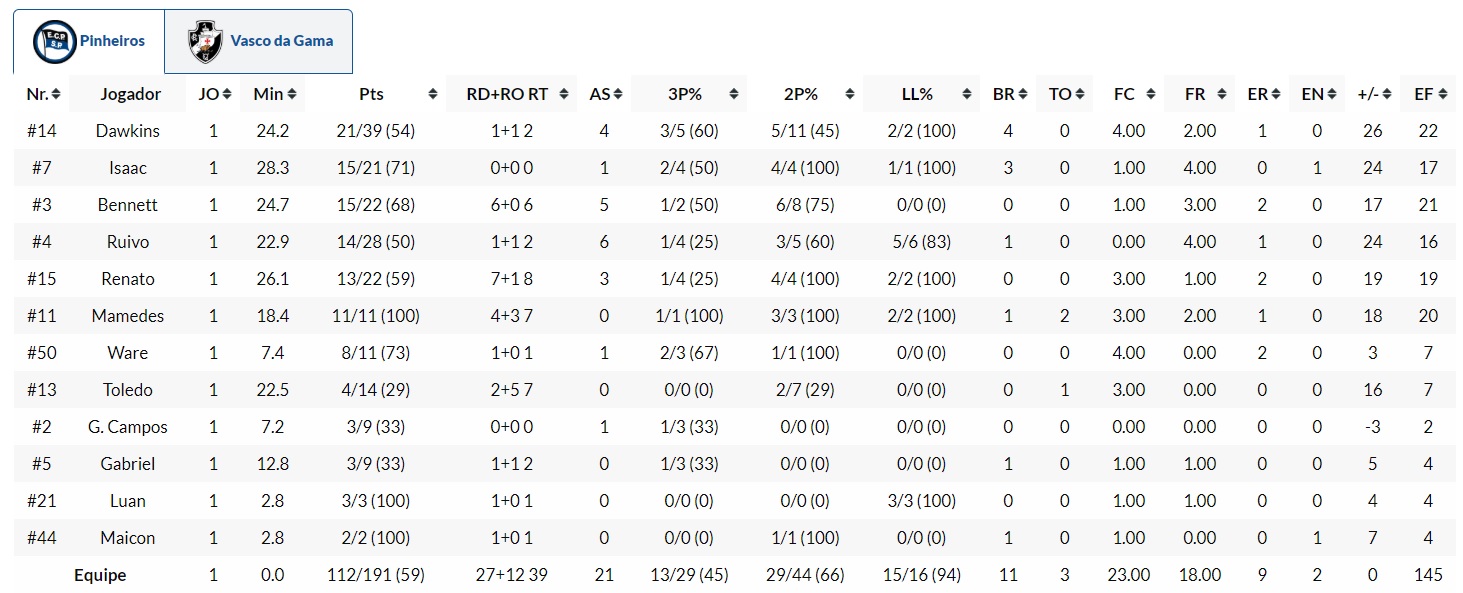This screenshot has height=593, width=1463.
Task: Sort table by Nr. column arrows
Action: pos(56,94)
